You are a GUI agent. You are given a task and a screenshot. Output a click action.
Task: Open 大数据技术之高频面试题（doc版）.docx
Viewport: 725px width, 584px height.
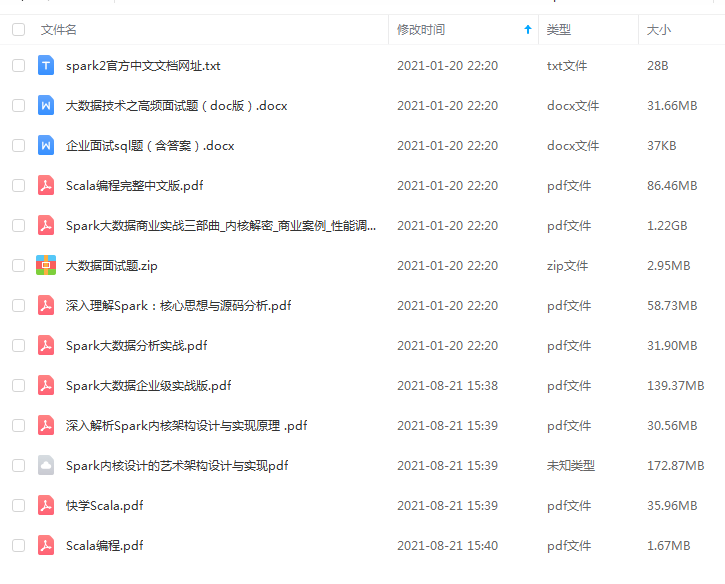tap(177, 106)
